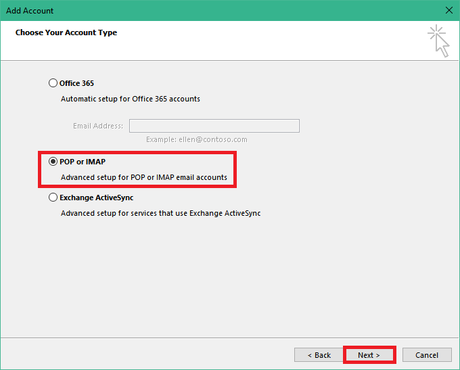The image size is (460, 370).
Task: Click the POP or IMAP label text
Action: [82, 162]
